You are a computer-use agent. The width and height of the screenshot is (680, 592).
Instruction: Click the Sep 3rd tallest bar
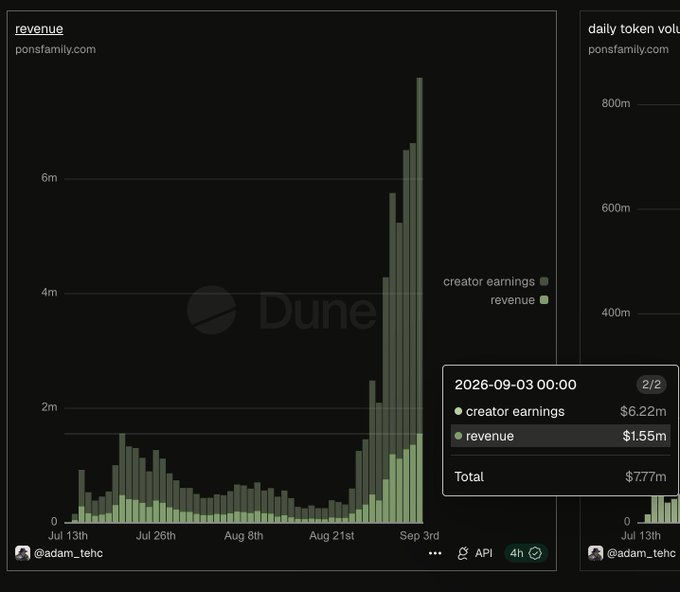coord(419,299)
